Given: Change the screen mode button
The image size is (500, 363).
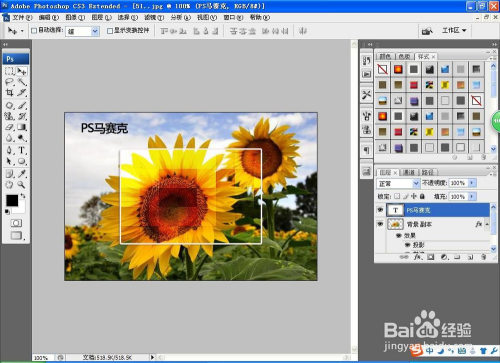Looking at the screenshot, I should (16, 235).
